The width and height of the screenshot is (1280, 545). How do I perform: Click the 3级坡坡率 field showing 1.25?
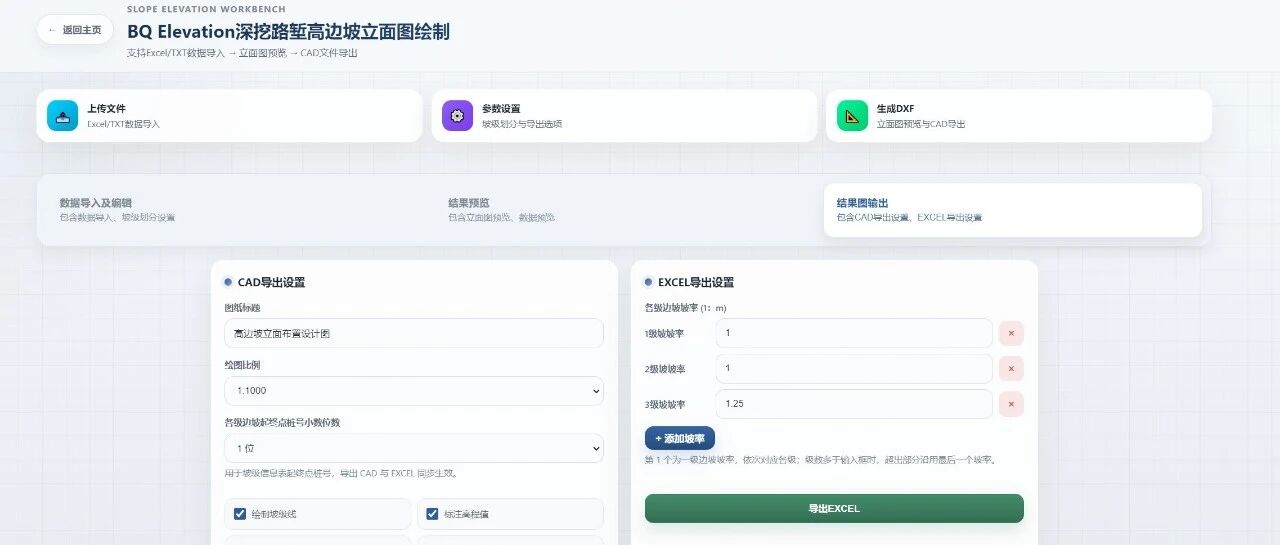point(854,404)
